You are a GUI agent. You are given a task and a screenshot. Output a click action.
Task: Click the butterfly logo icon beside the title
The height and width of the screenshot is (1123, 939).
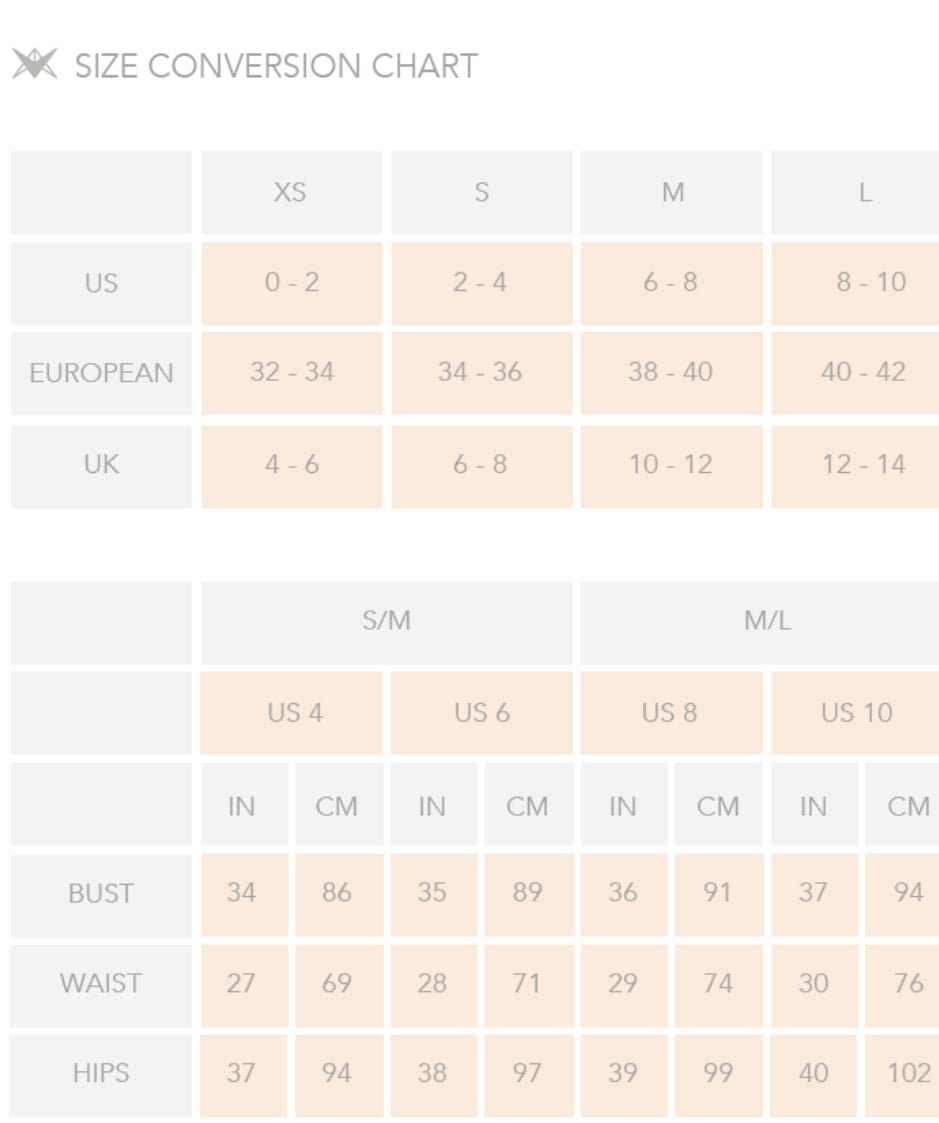click(34, 64)
